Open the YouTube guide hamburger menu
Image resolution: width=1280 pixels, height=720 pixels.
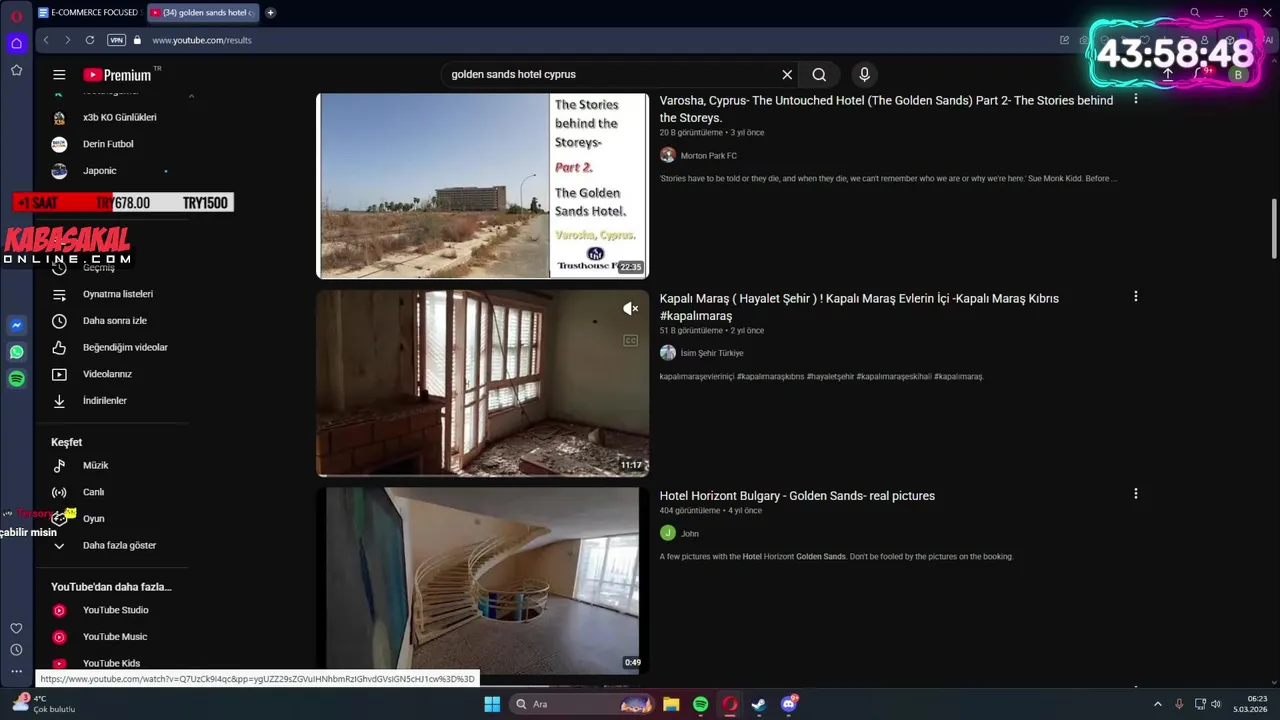tap(59, 75)
